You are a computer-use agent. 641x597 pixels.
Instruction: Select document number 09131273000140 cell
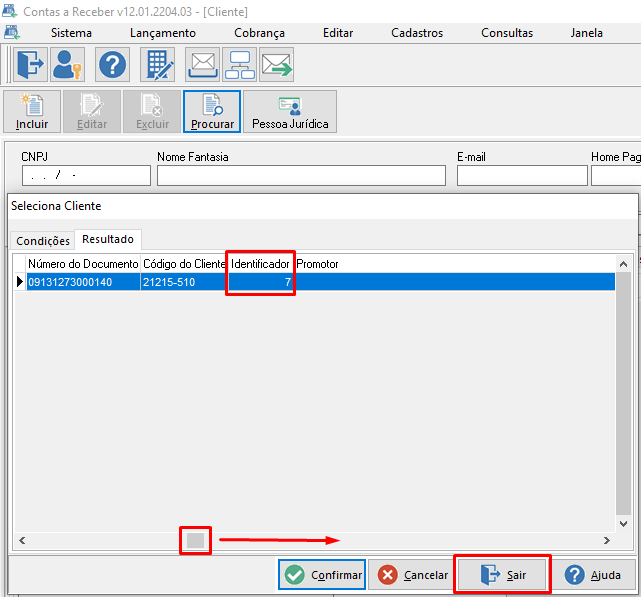[83, 282]
